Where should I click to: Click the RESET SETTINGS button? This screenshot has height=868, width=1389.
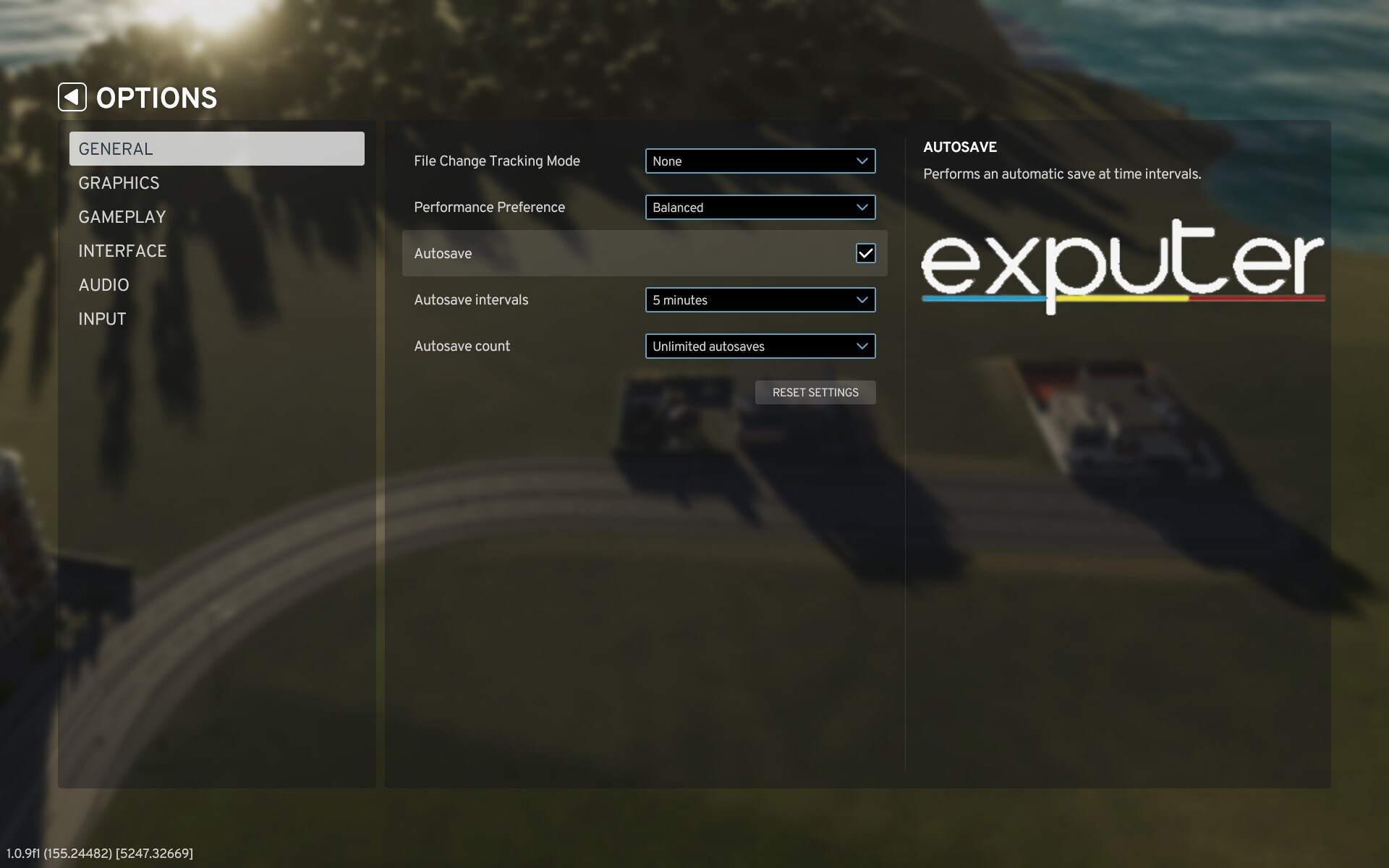pos(815,391)
